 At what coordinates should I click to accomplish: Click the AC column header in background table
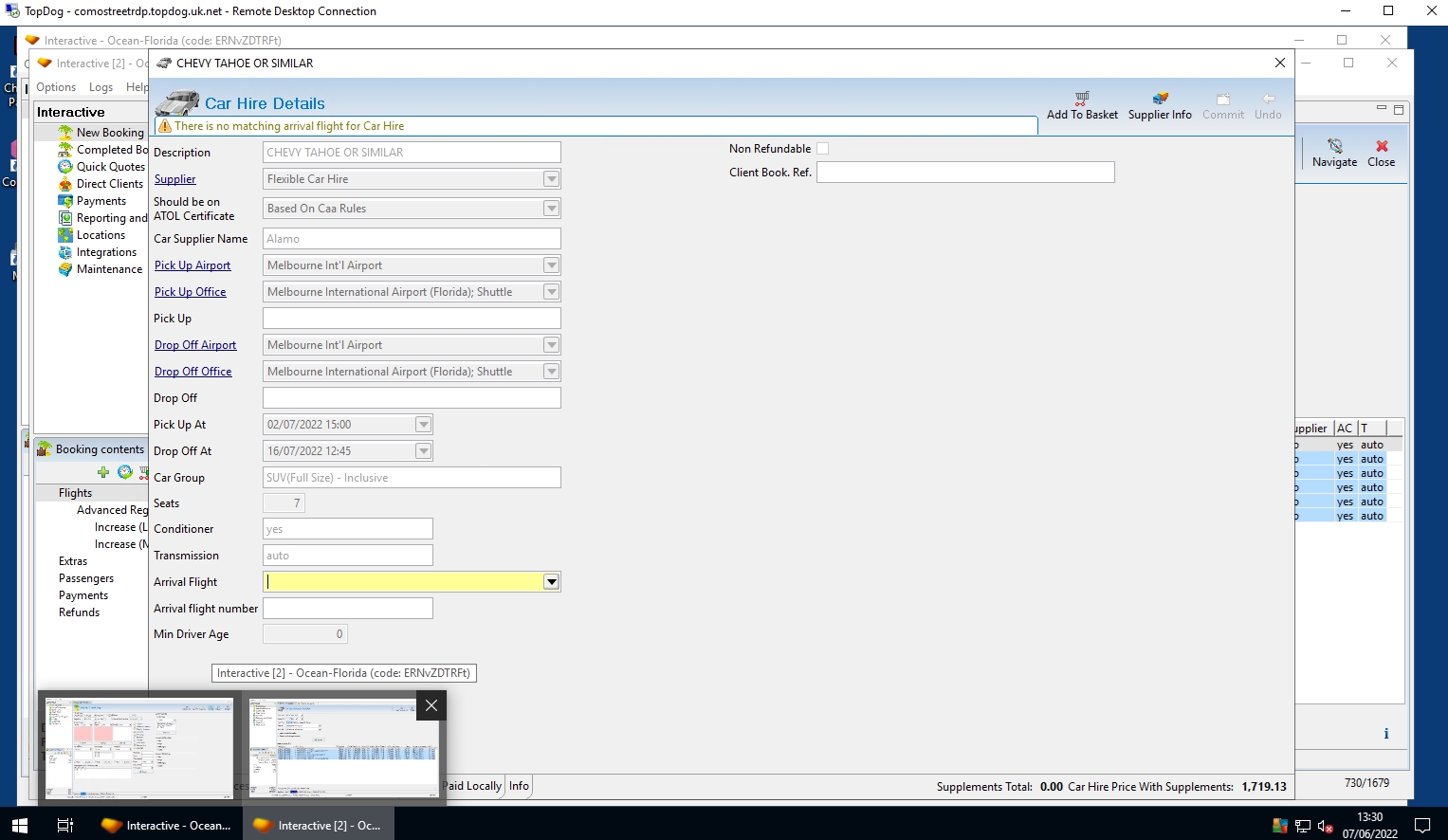click(1345, 429)
